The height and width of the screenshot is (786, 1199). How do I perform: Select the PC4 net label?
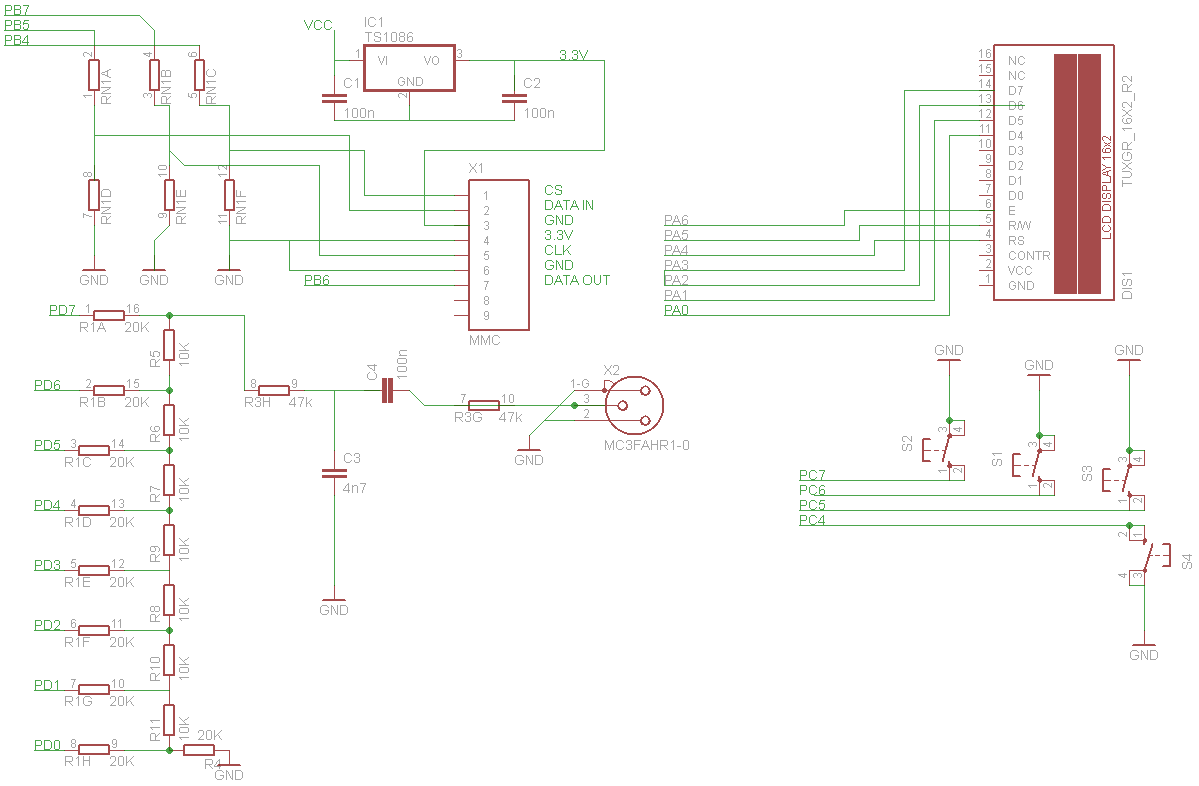812,520
